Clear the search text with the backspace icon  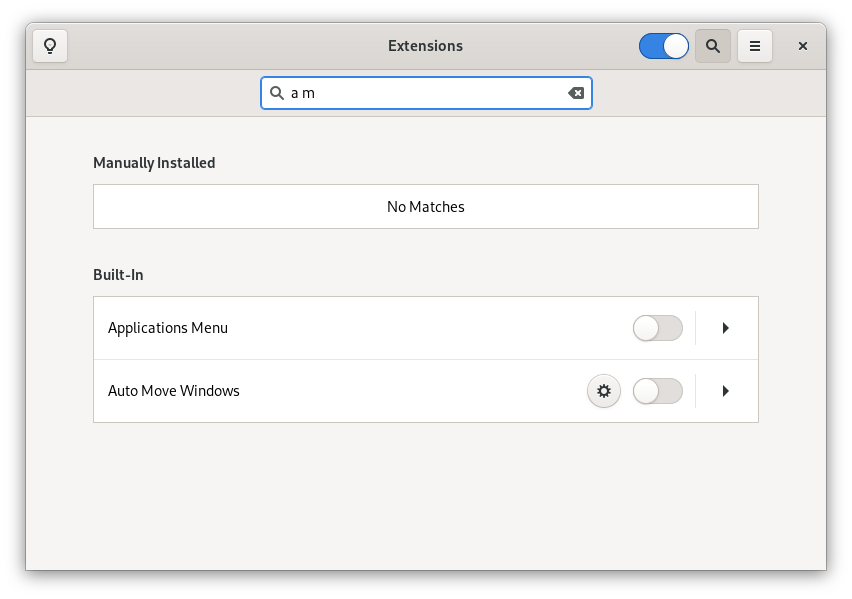point(576,93)
